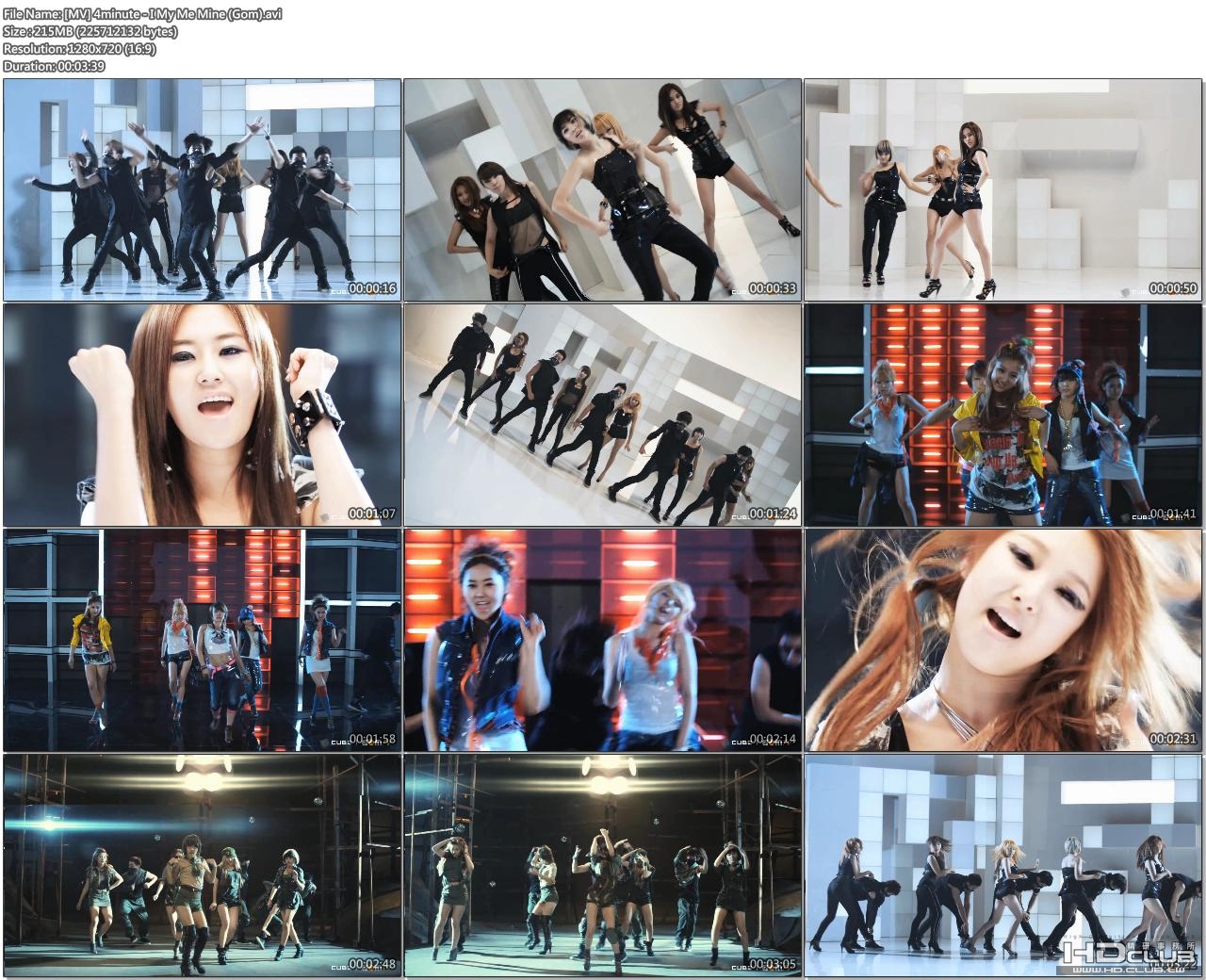The image size is (1206, 980).
Task: Click the timestamp overlay reading 00:01:24
Action: click(773, 512)
